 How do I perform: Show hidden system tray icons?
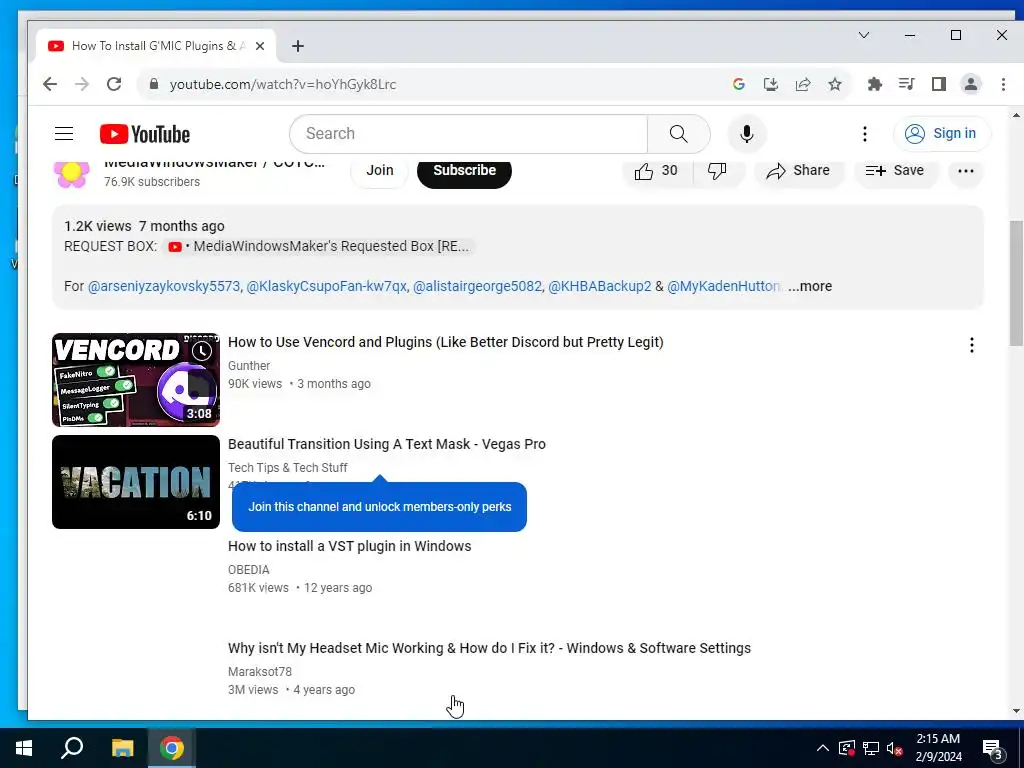(x=823, y=748)
